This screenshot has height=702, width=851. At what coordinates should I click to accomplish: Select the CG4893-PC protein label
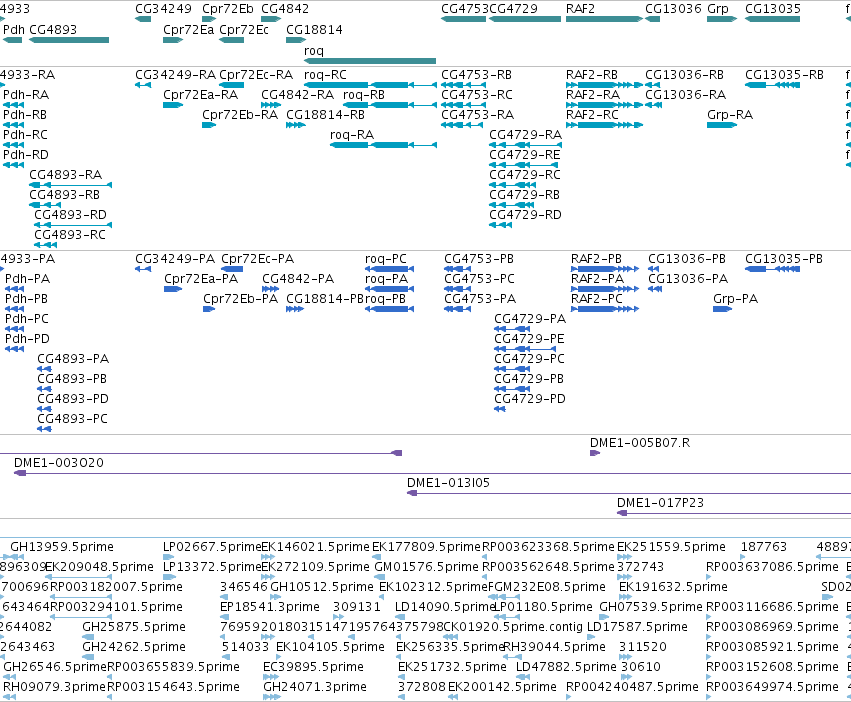[72, 419]
